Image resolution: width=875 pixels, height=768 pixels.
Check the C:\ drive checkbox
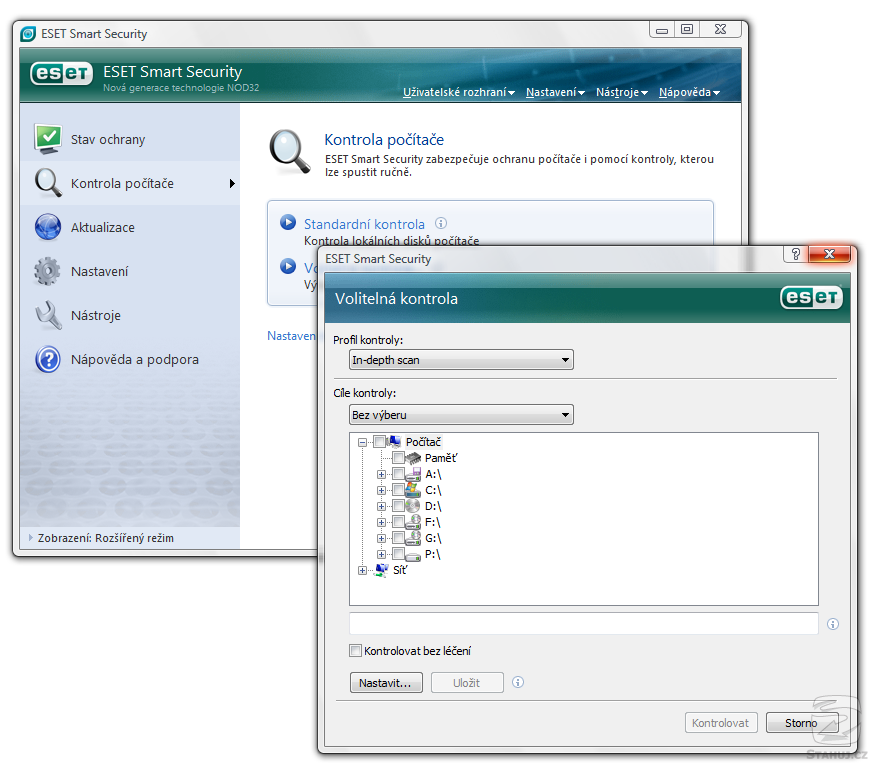pyautogui.click(x=398, y=490)
